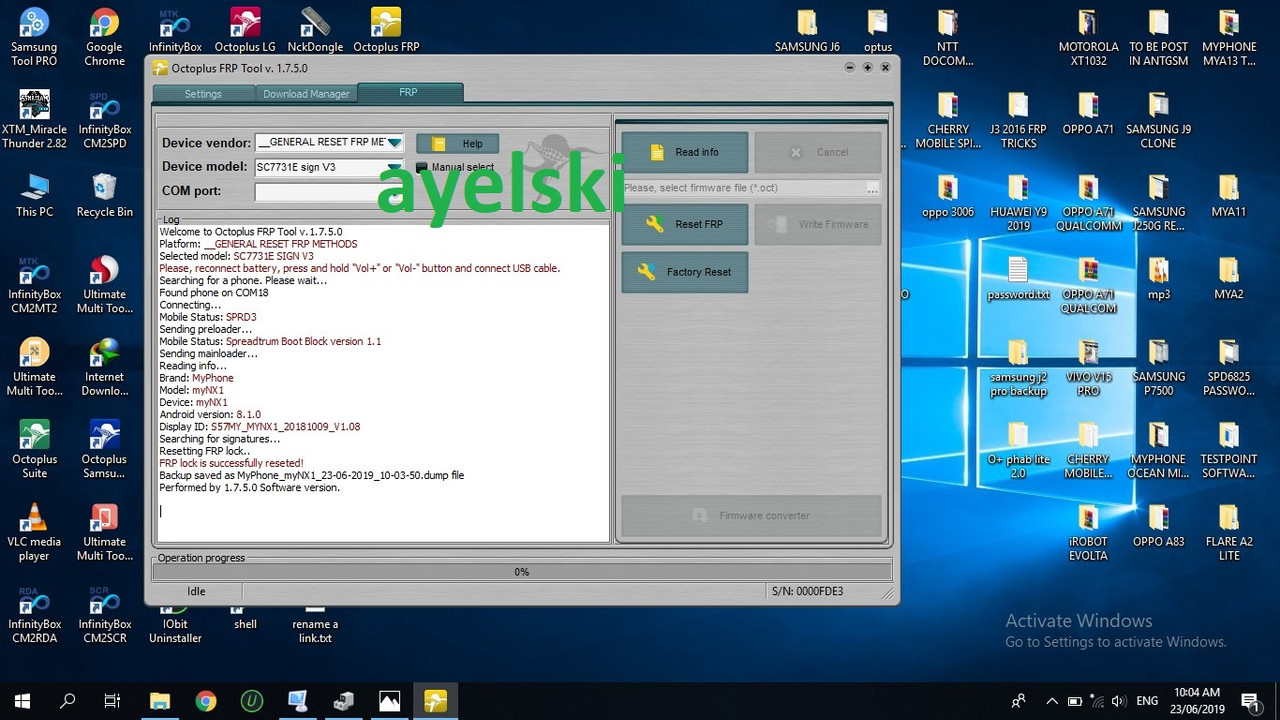Click the taskbar clock showing 10:04 AM
The height and width of the screenshot is (720, 1280).
click(1196, 701)
